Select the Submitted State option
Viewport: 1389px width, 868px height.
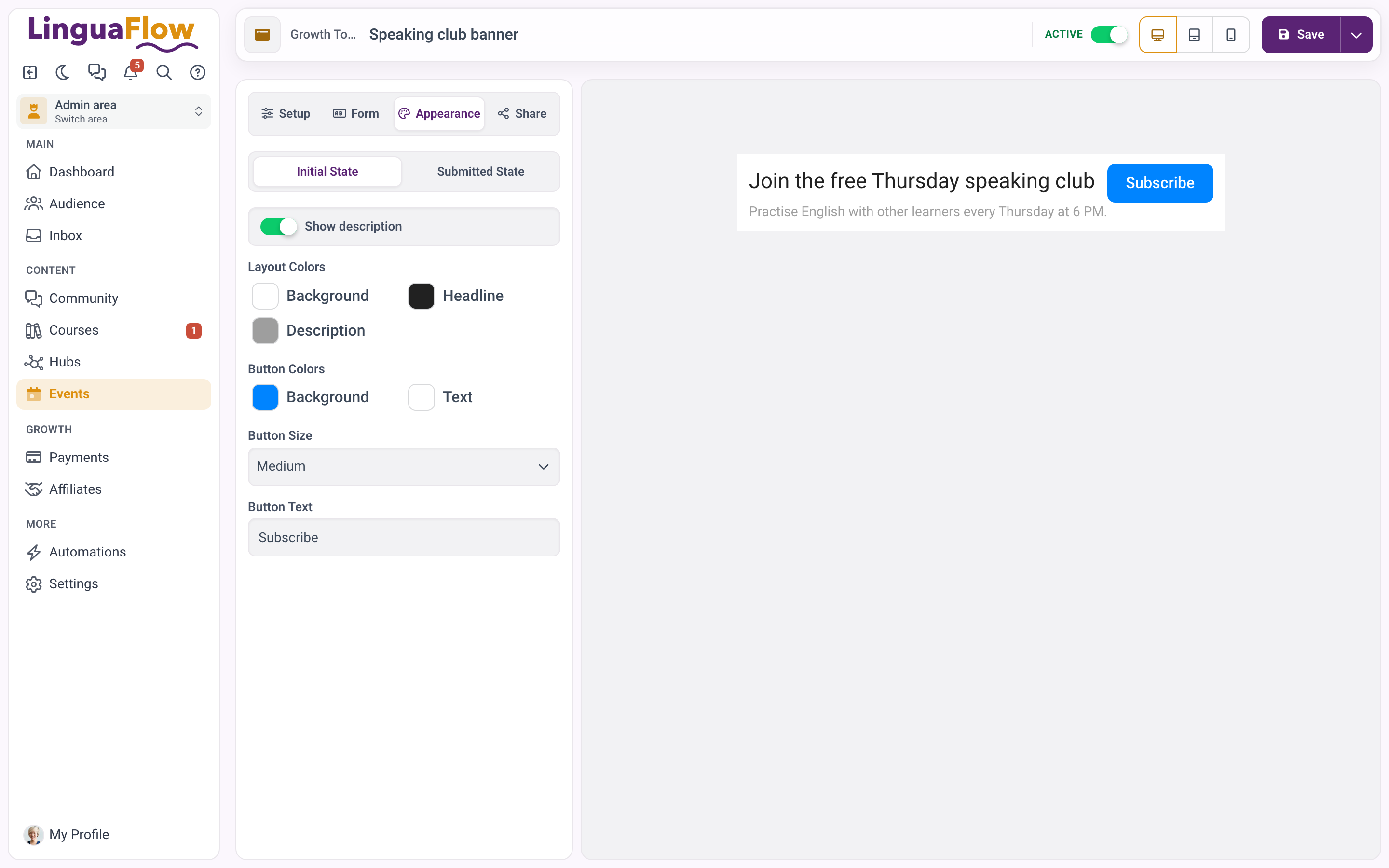480,171
